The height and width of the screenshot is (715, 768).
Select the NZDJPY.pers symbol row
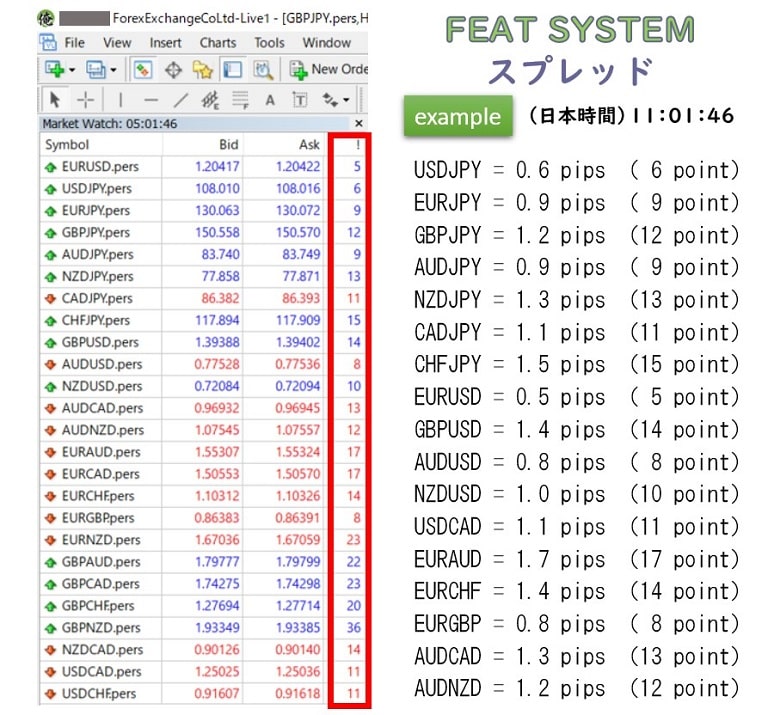(x=203, y=277)
